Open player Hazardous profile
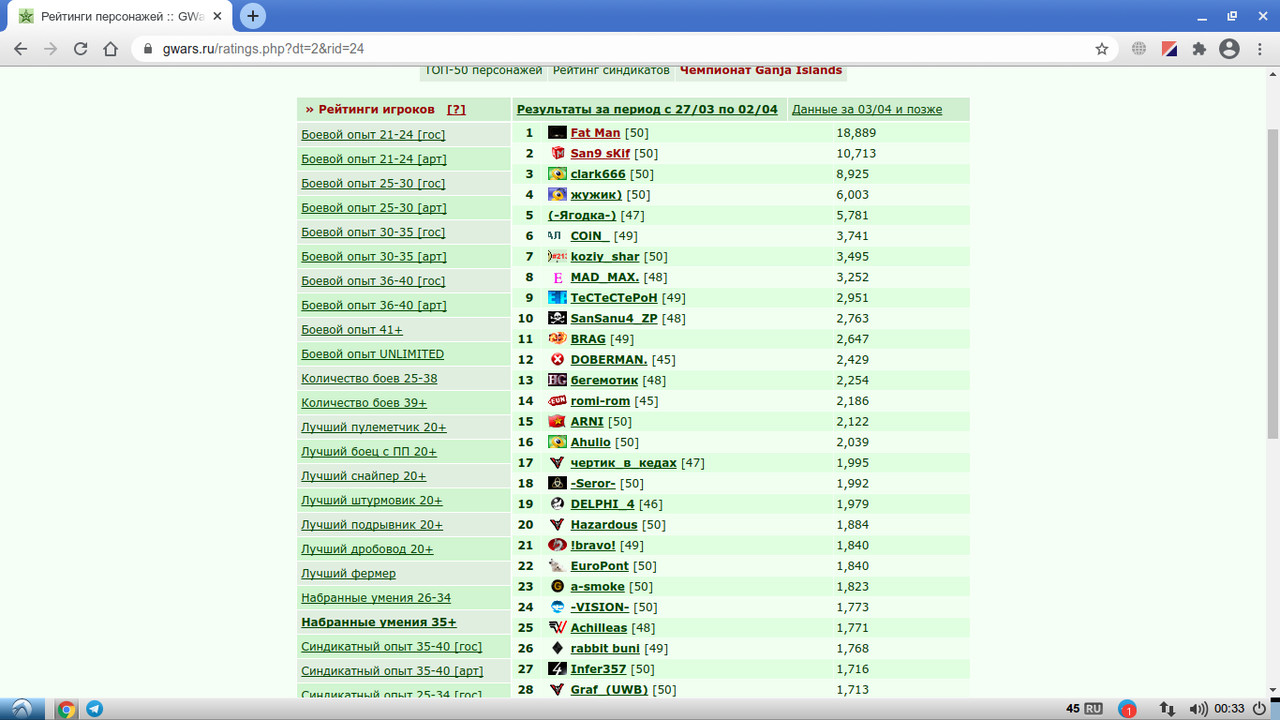The width and height of the screenshot is (1280, 720). coord(604,525)
